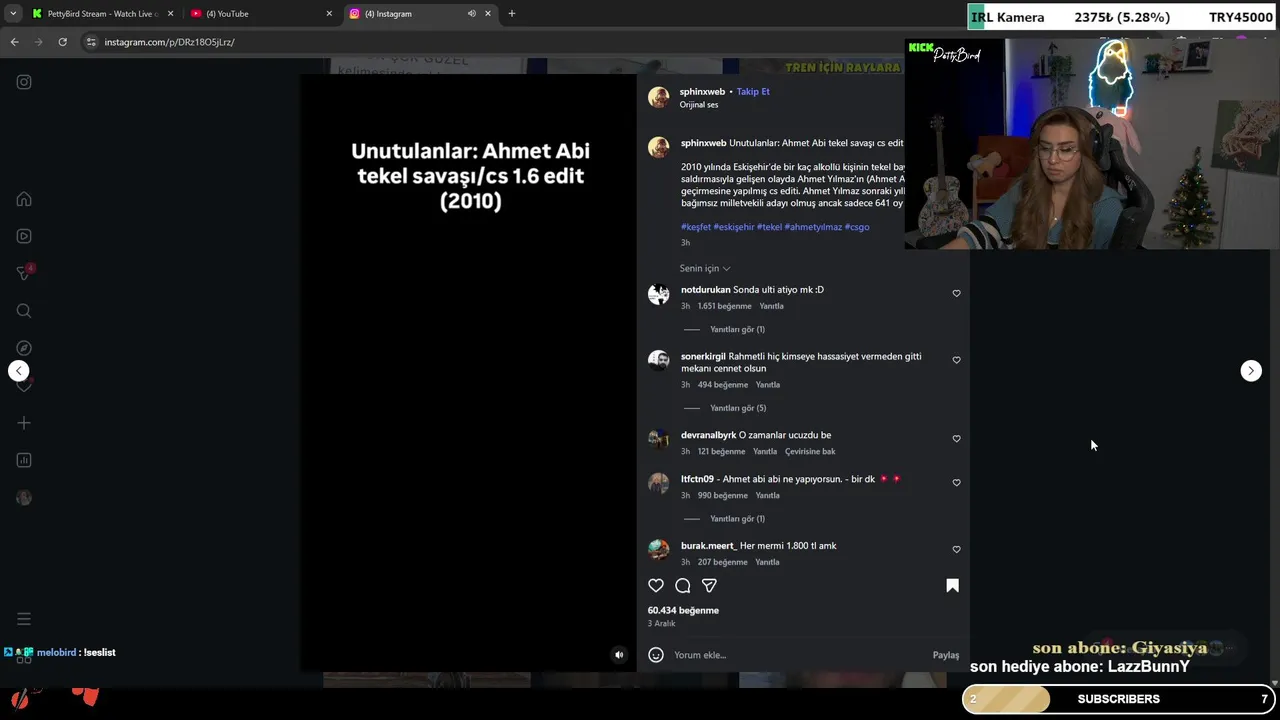
Task: Mute the video using speaker icon
Action: (x=619, y=655)
